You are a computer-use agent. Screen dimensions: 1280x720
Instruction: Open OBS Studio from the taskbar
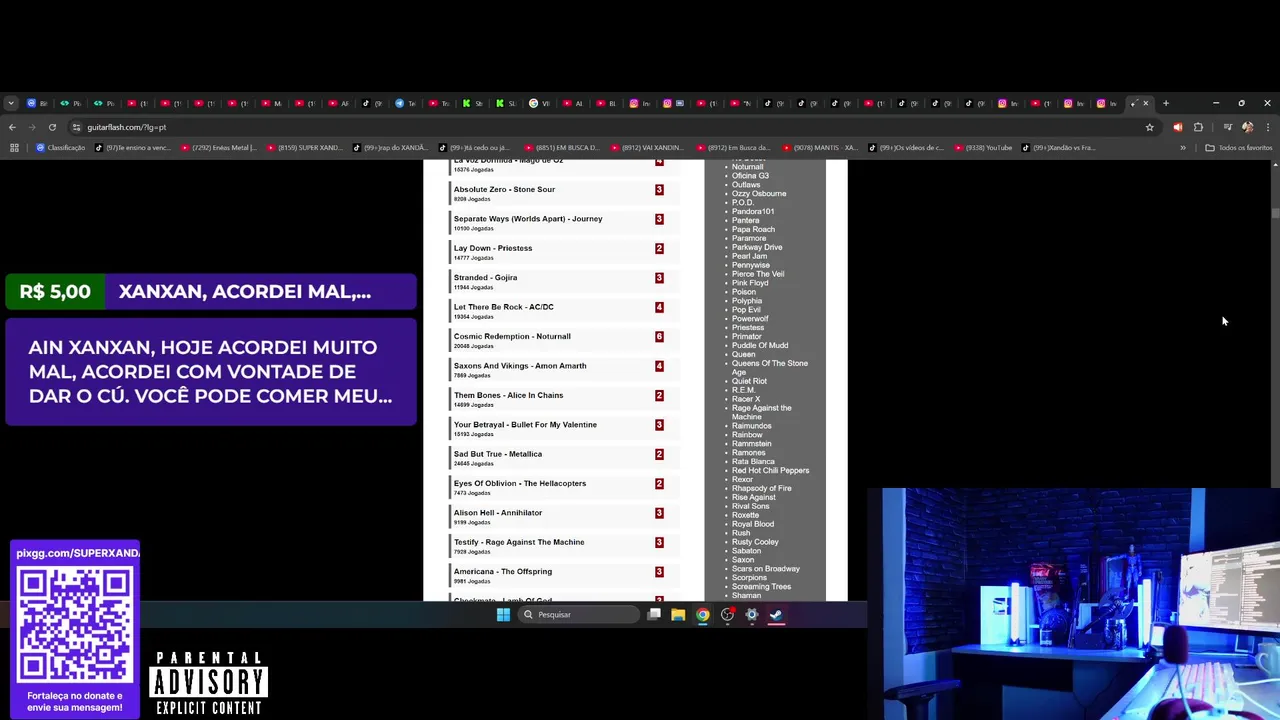pyautogui.click(x=727, y=615)
